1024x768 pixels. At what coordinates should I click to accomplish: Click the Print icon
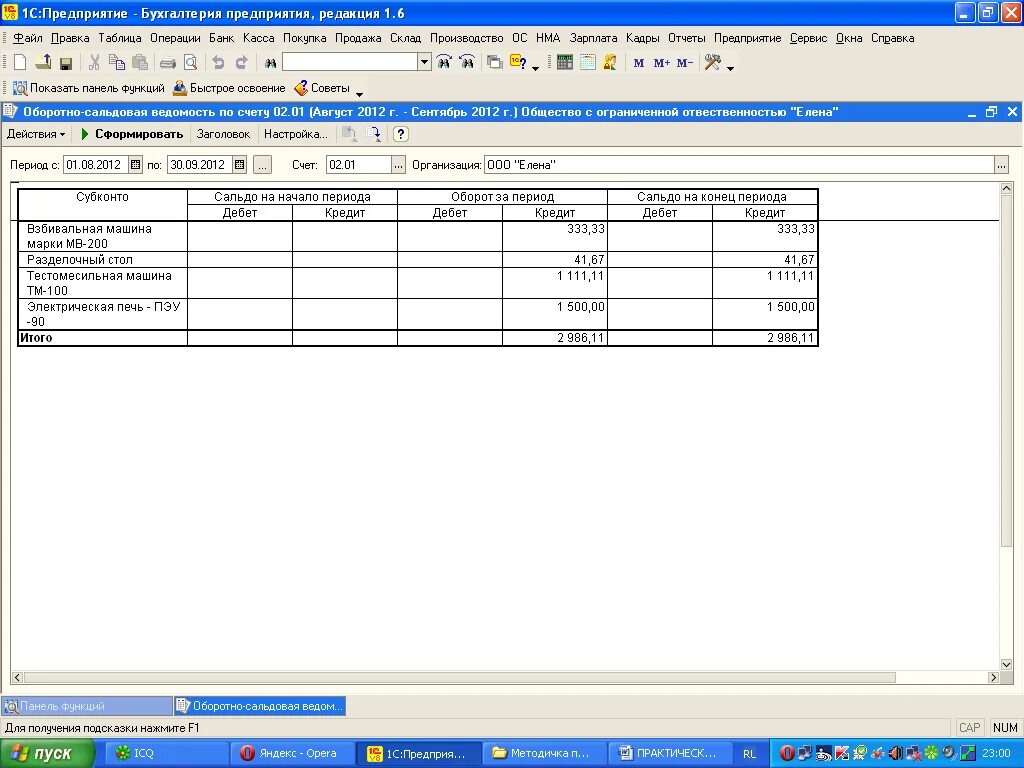pos(168,63)
